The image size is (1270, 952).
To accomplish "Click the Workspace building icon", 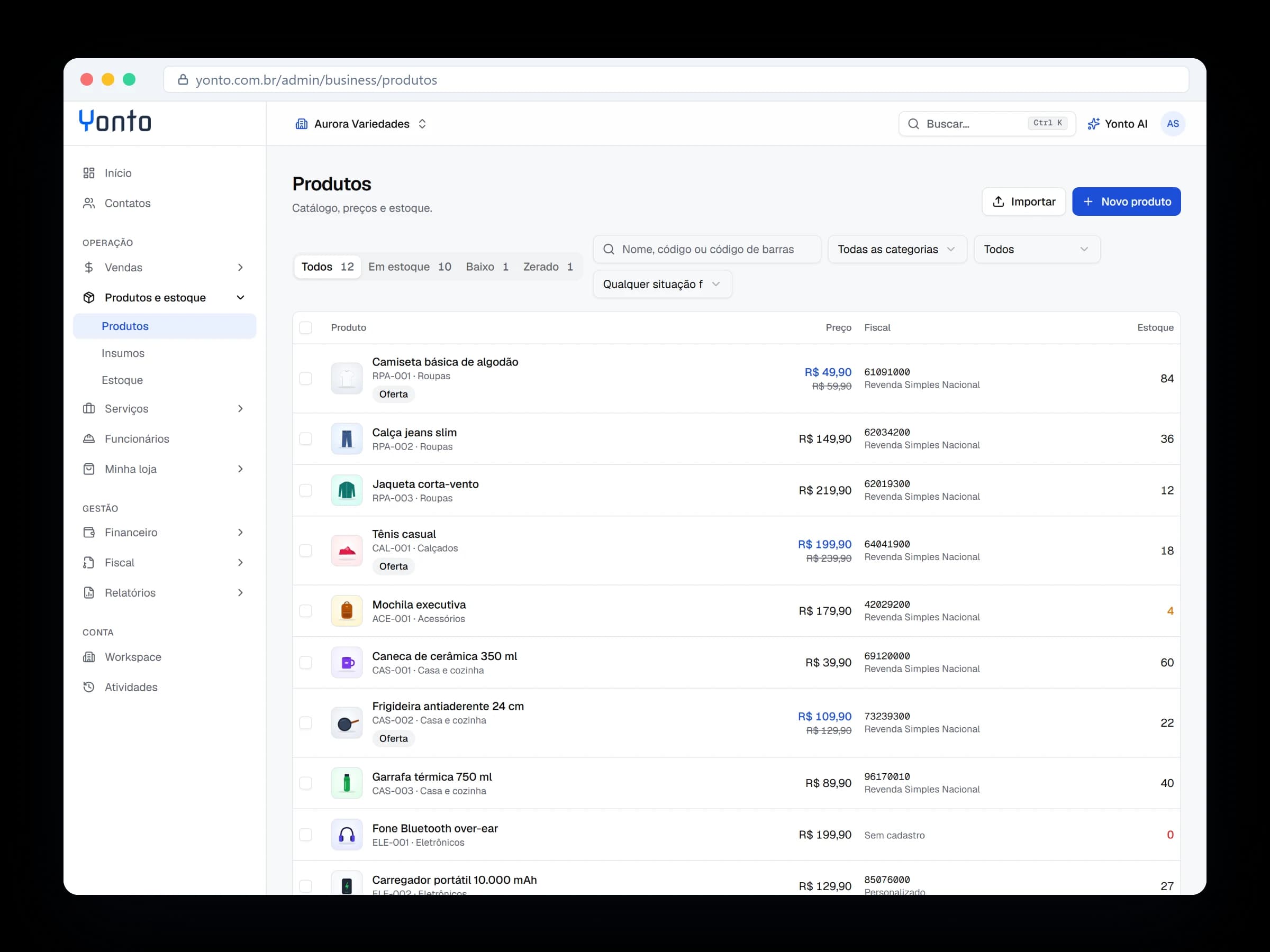I will (88, 657).
